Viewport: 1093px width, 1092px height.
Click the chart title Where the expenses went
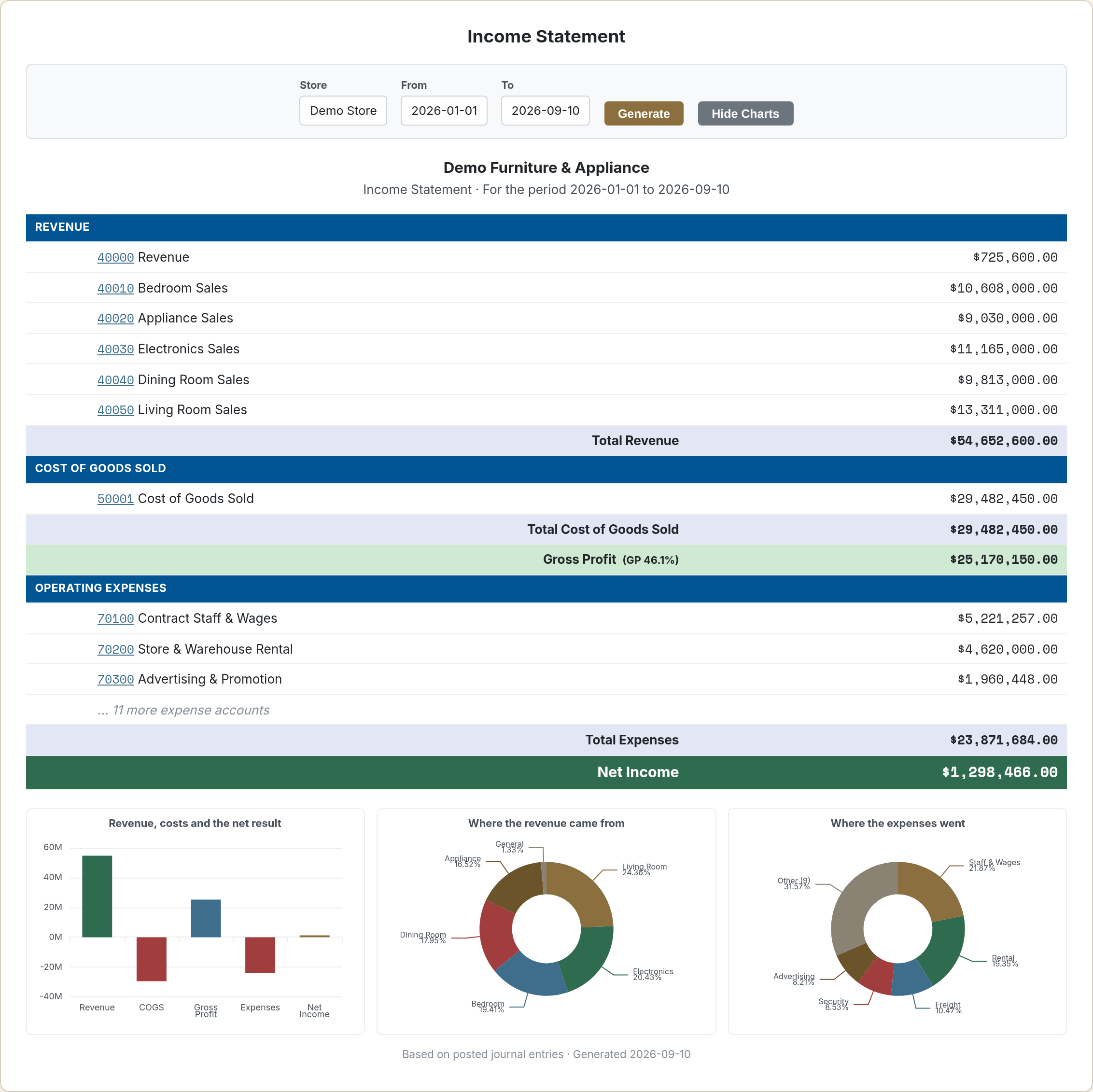pos(897,824)
